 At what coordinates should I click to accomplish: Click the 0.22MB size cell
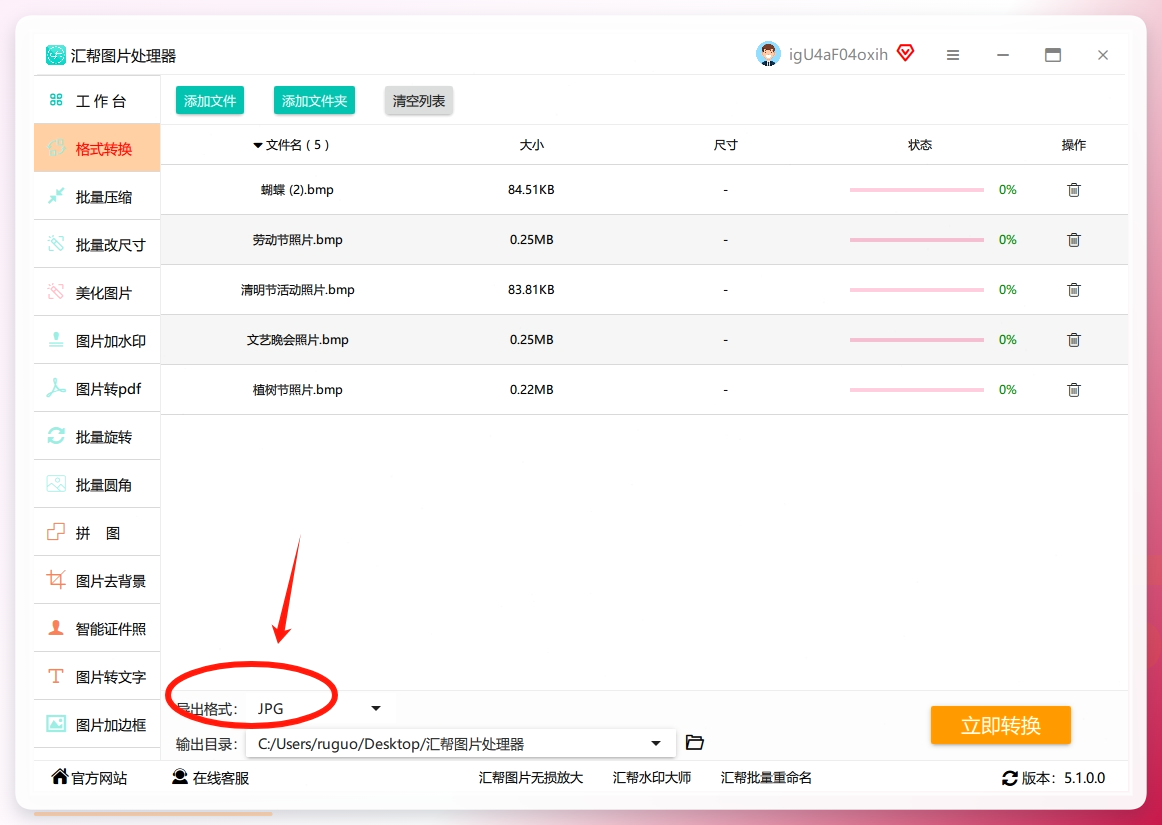tap(531, 390)
